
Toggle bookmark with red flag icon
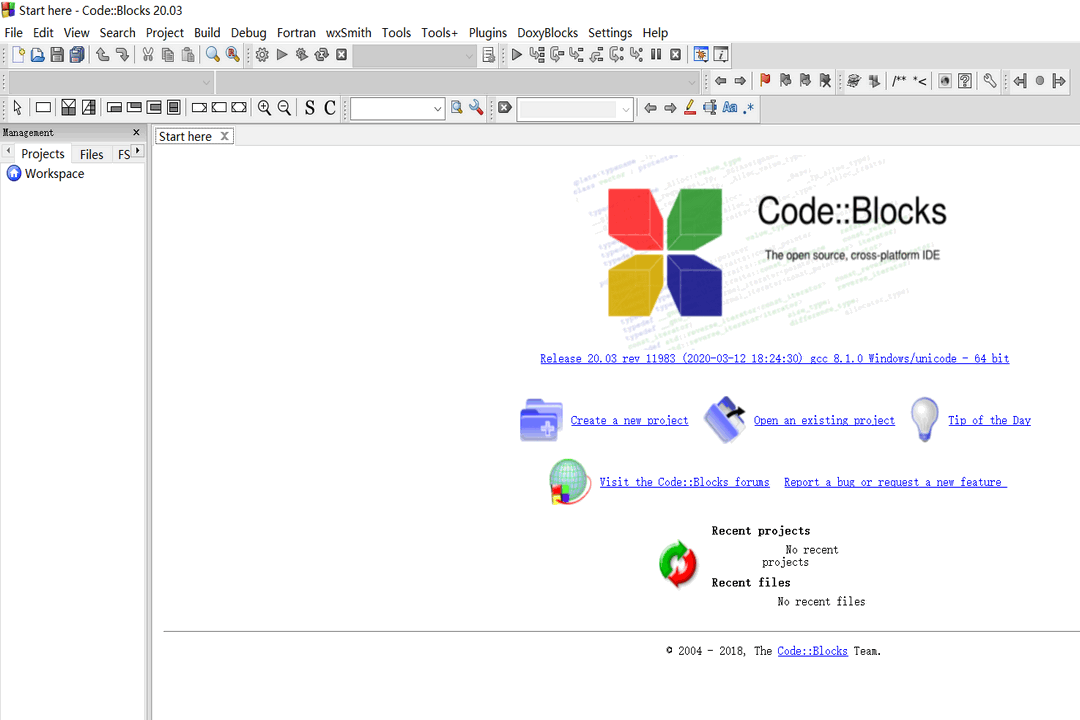tap(765, 81)
